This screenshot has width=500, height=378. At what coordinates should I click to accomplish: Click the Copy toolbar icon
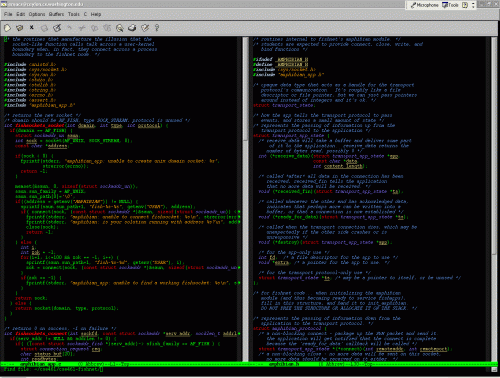pos(95,28)
